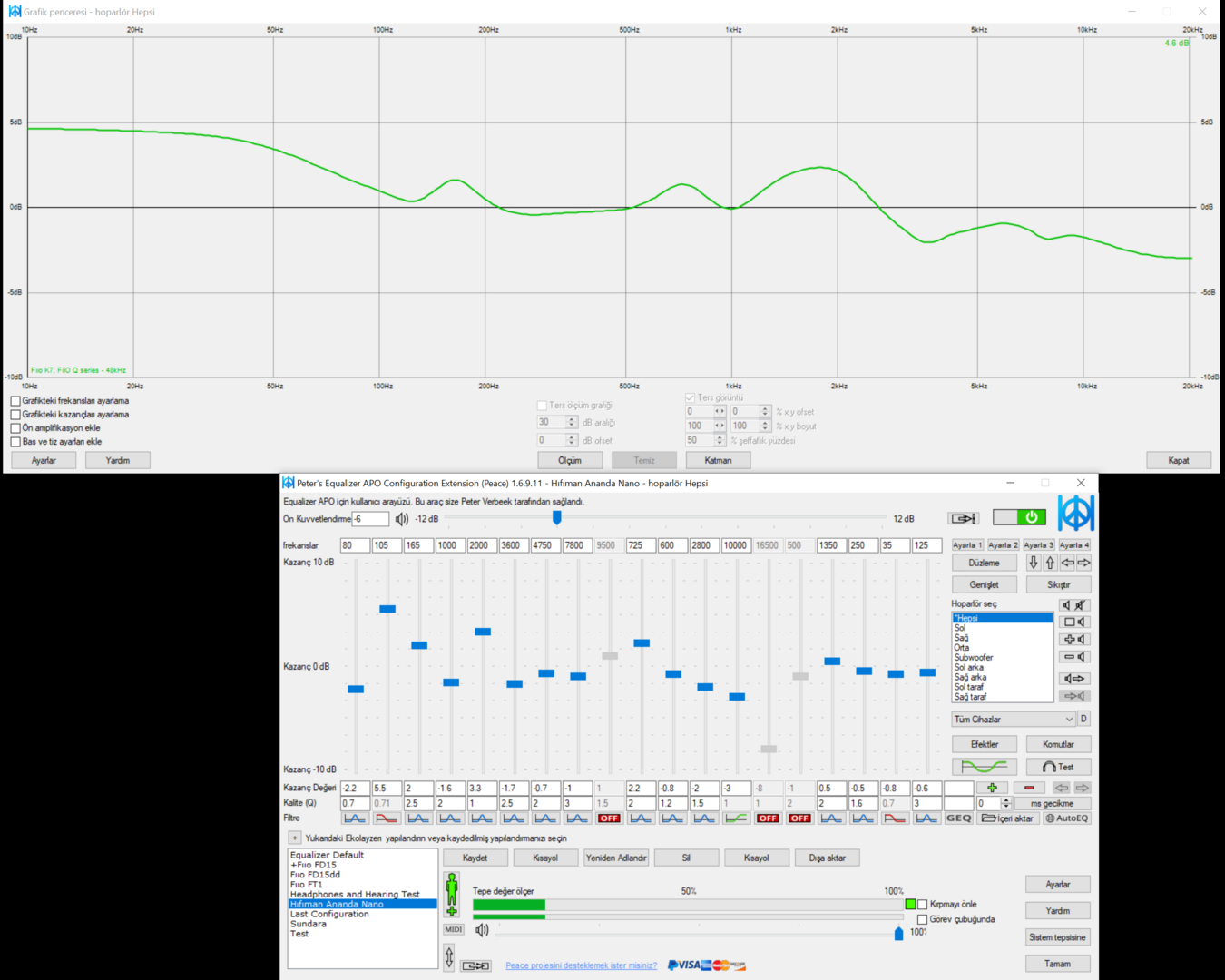Viewport: 1225px width, 980px height.
Task: Click the Ölçüm button in graph window
Action: 570,460
